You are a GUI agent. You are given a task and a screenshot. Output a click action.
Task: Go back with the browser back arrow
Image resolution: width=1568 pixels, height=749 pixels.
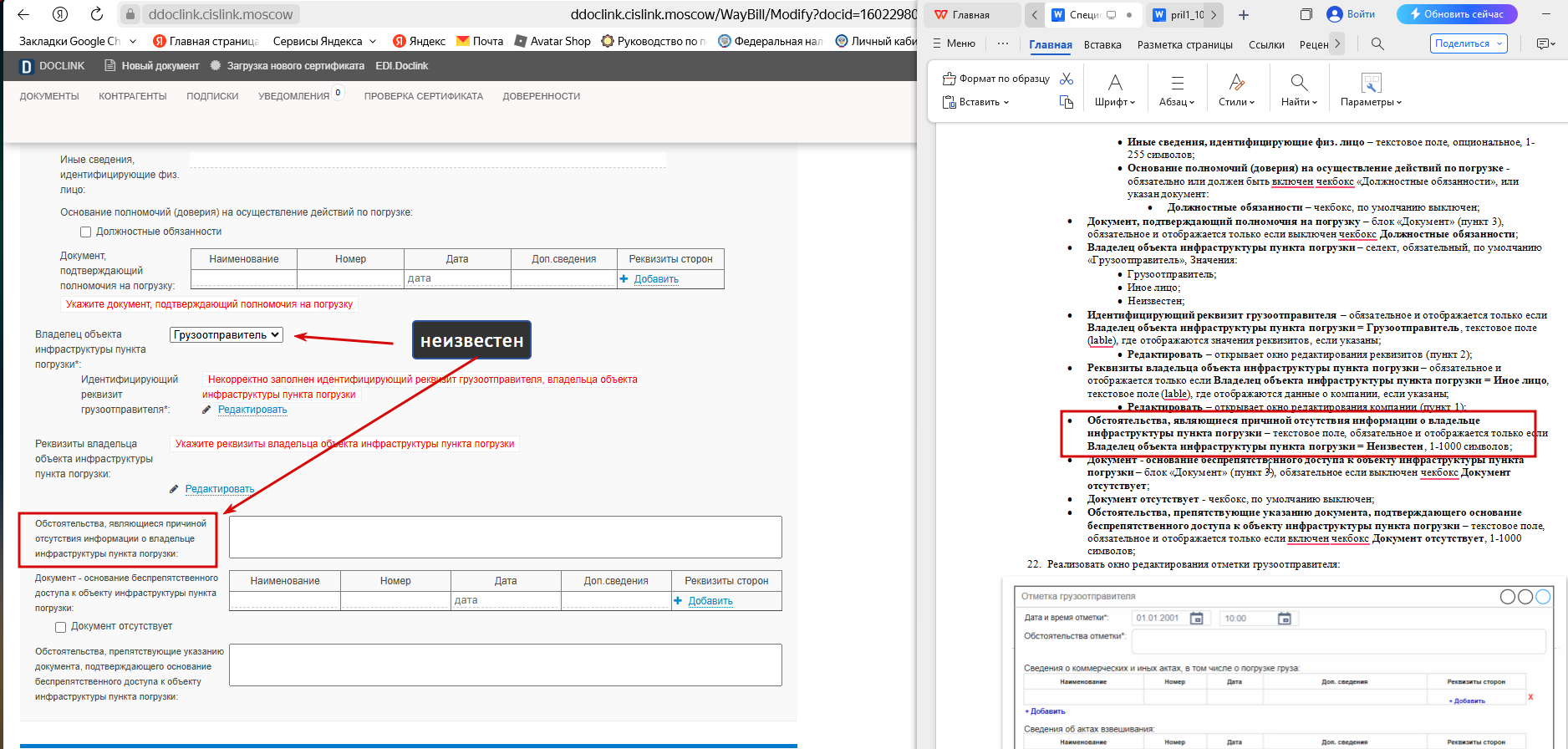pos(23,14)
